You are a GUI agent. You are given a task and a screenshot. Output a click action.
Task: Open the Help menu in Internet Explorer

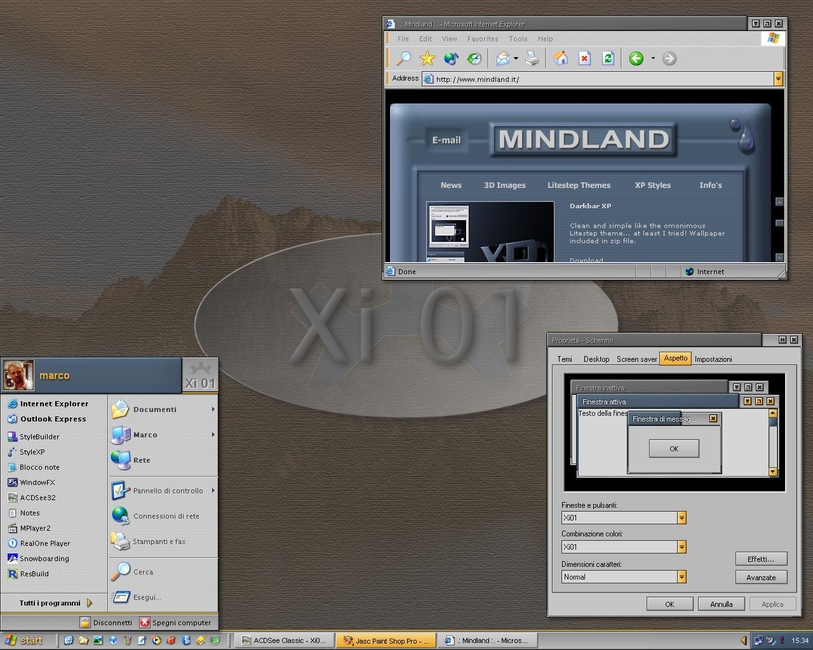[x=545, y=39]
